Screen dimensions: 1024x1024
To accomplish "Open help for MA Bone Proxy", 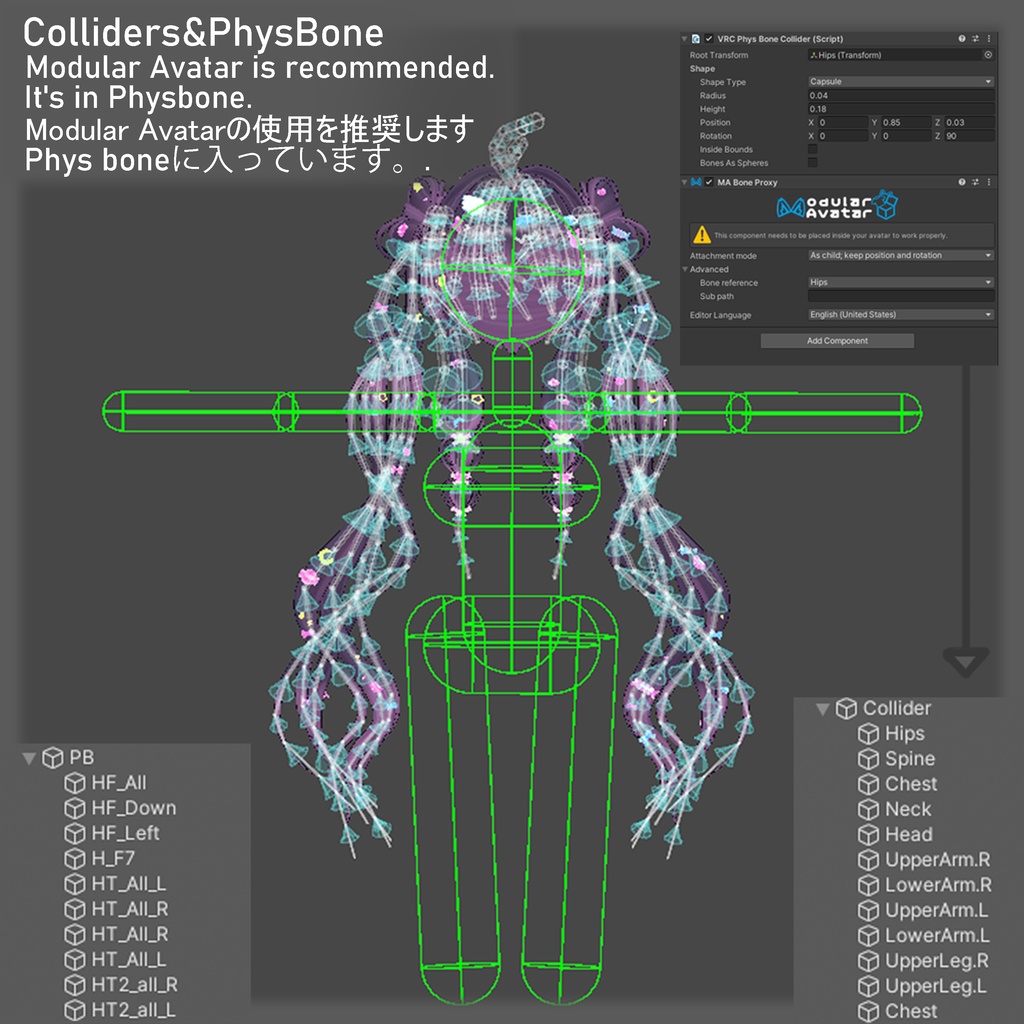I will point(962,182).
